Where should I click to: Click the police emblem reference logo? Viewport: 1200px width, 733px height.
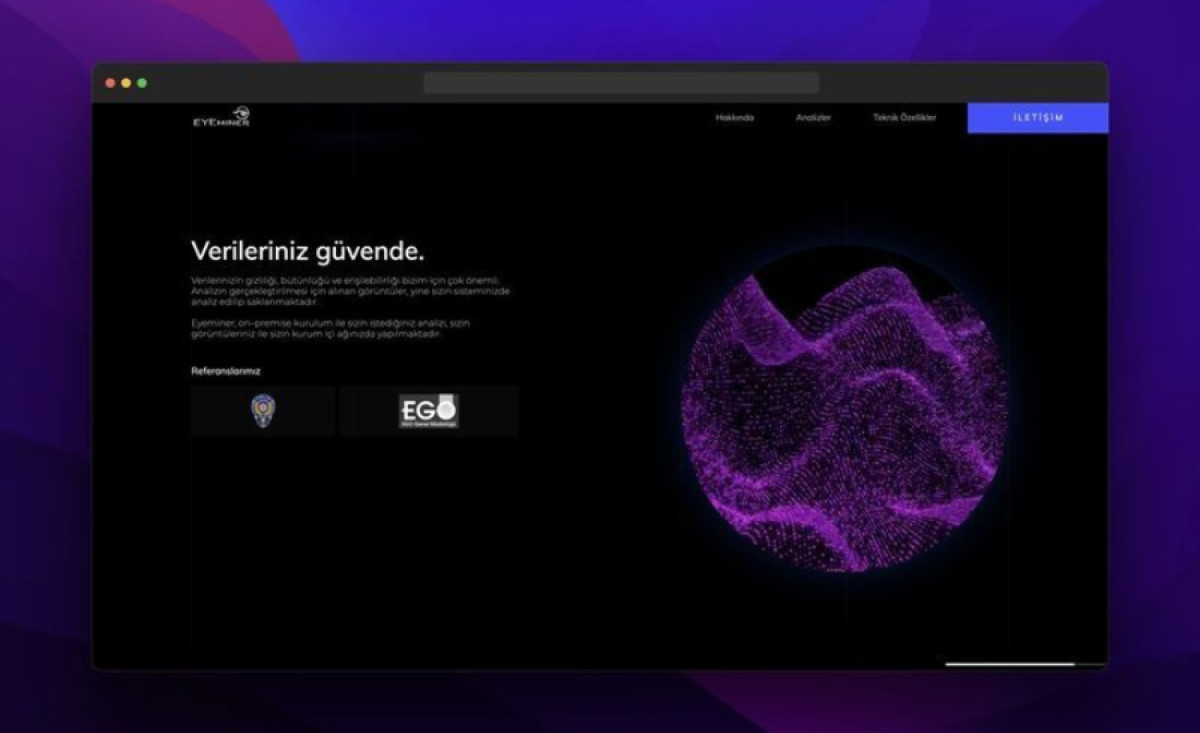click(x=262, y=410)
